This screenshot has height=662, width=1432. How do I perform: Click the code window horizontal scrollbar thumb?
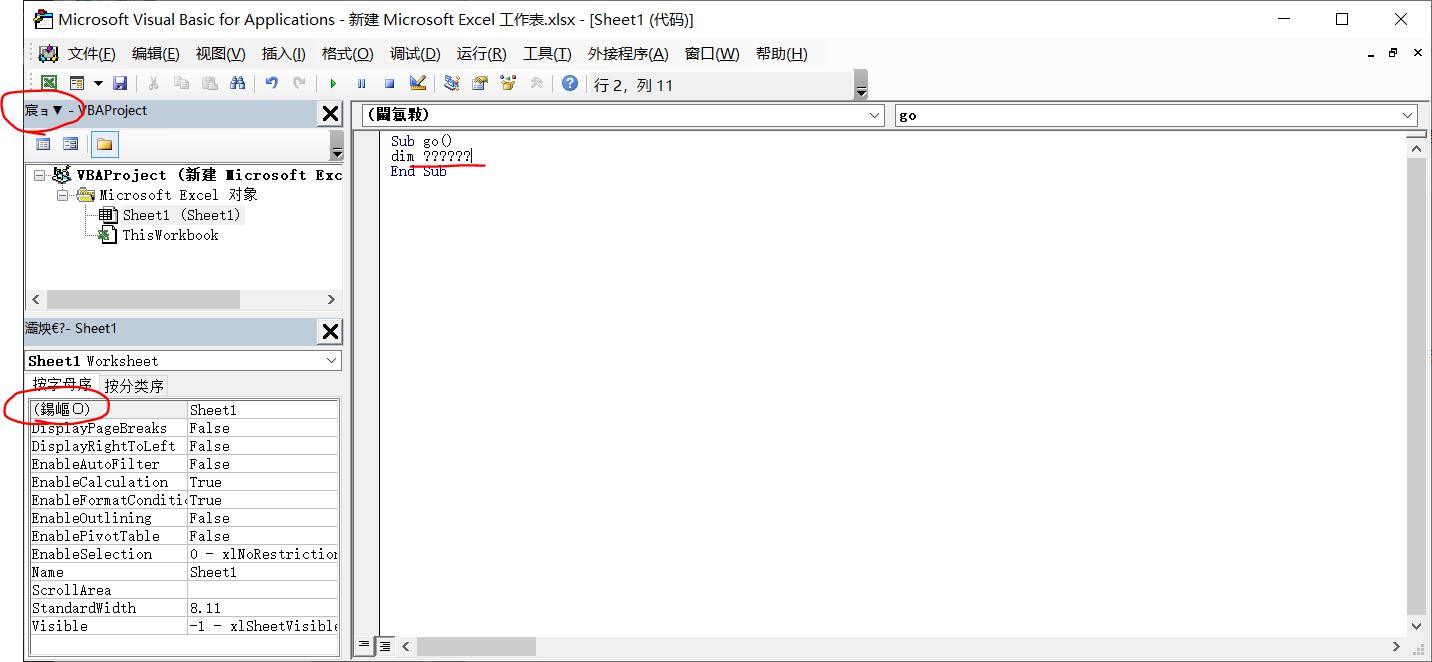476,647
